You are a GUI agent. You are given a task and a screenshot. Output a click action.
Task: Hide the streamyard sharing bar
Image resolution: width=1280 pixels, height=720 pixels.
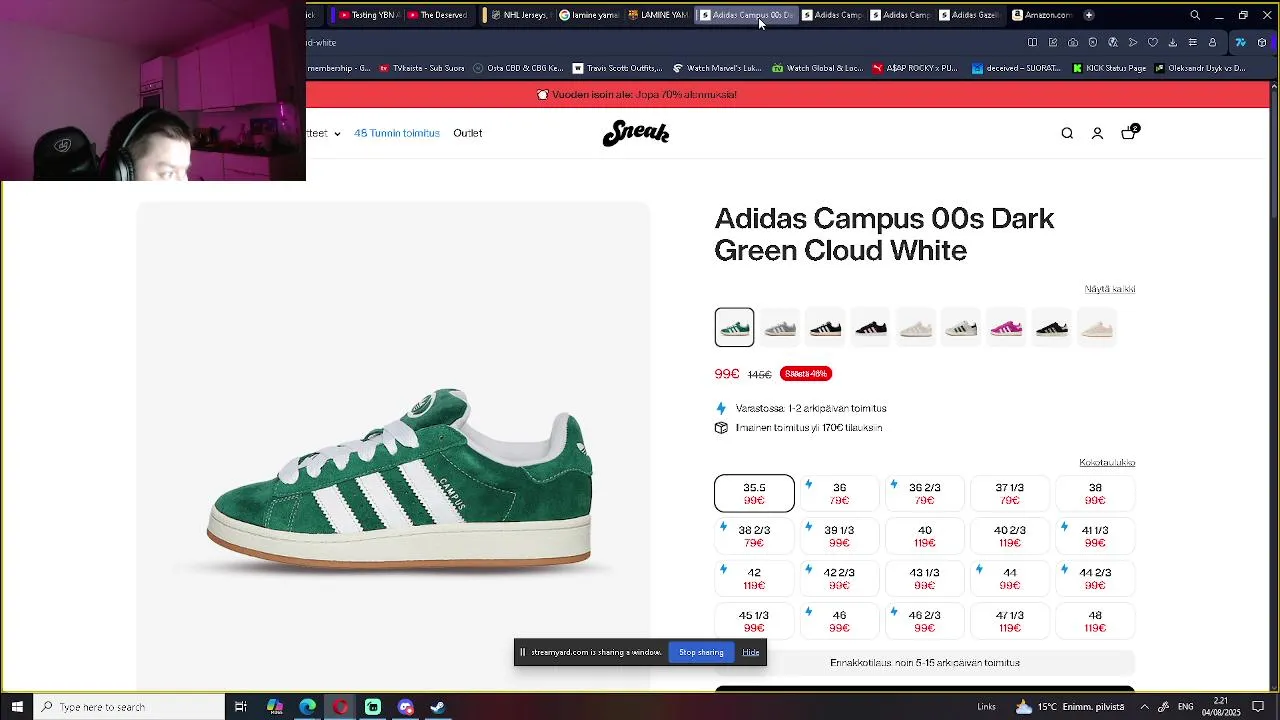pyautogui.click(x=751, y=652)
